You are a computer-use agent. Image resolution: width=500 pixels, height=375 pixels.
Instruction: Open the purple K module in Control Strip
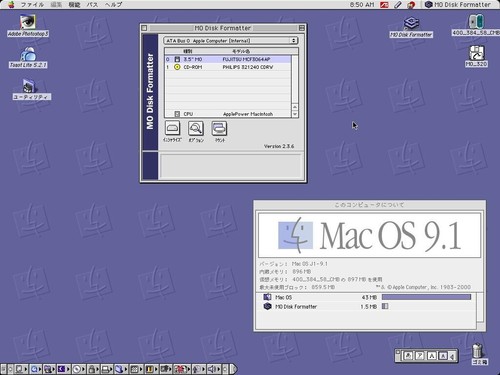63,369
